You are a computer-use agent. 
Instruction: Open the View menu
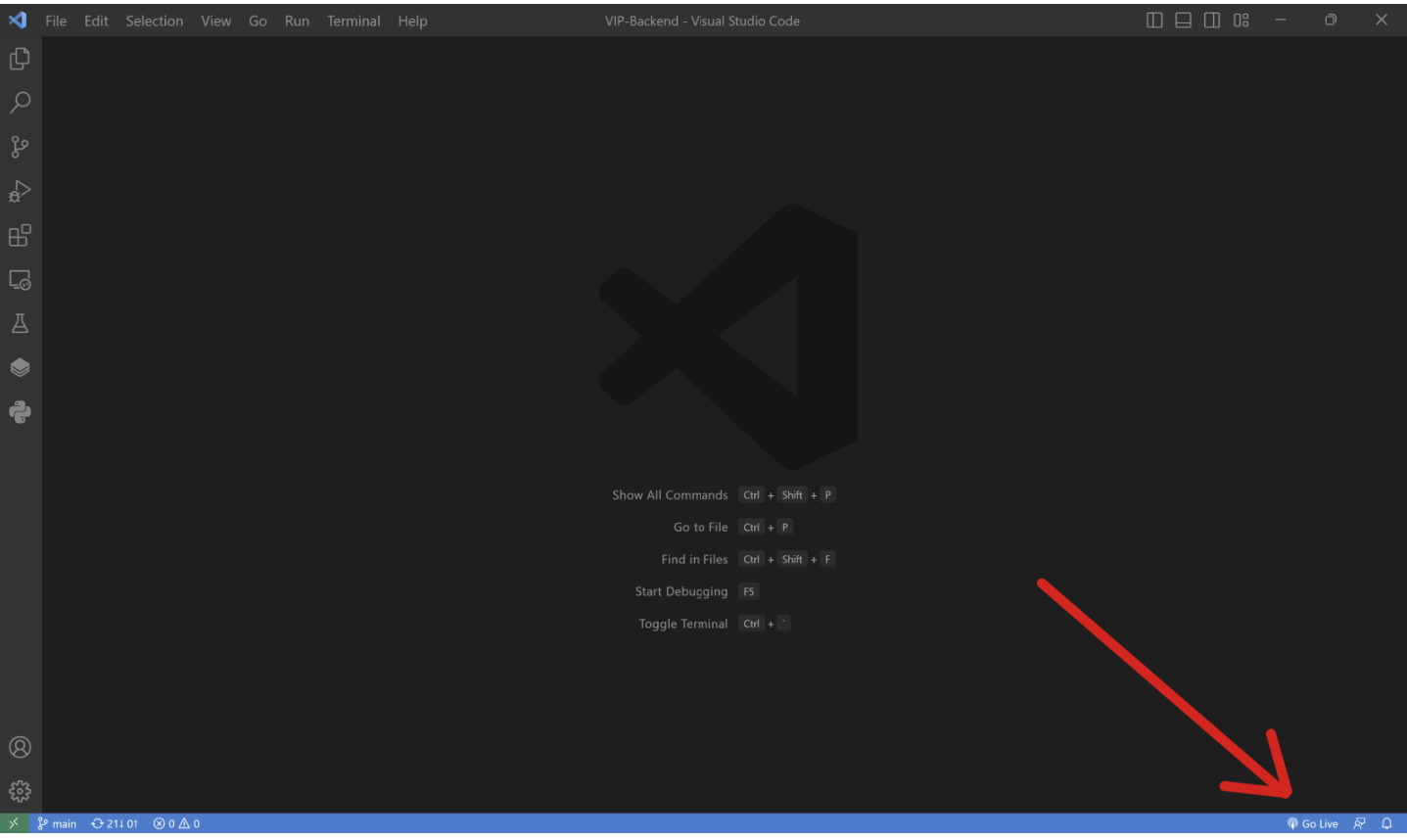pyautogui.click(x=216, y=21)
